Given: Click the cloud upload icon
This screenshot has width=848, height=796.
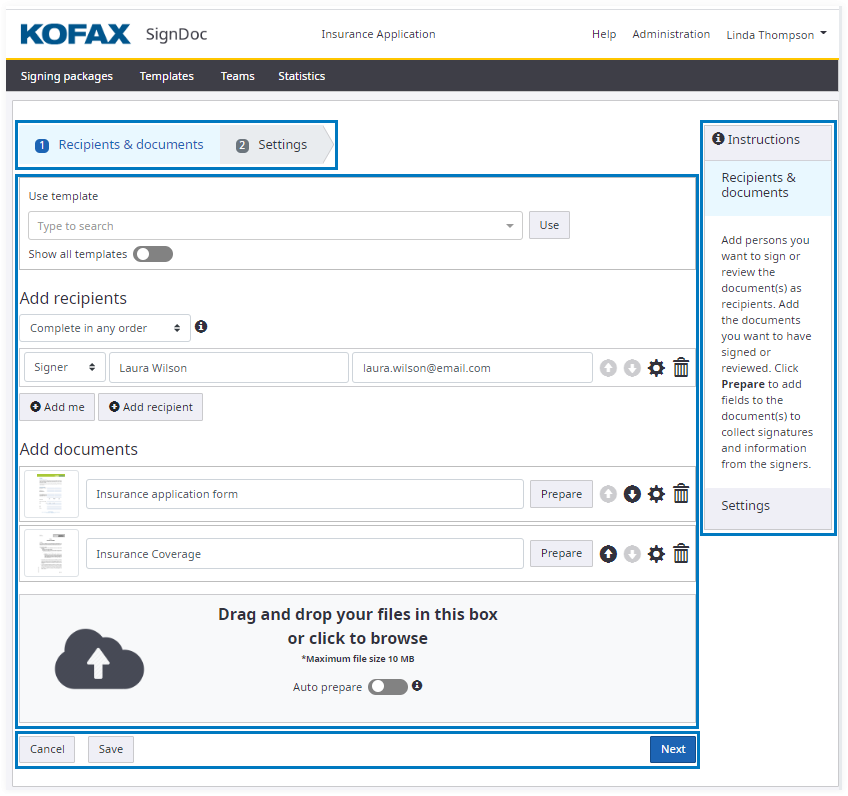Looking at the screenshot, I should click(x=99, y=660).
